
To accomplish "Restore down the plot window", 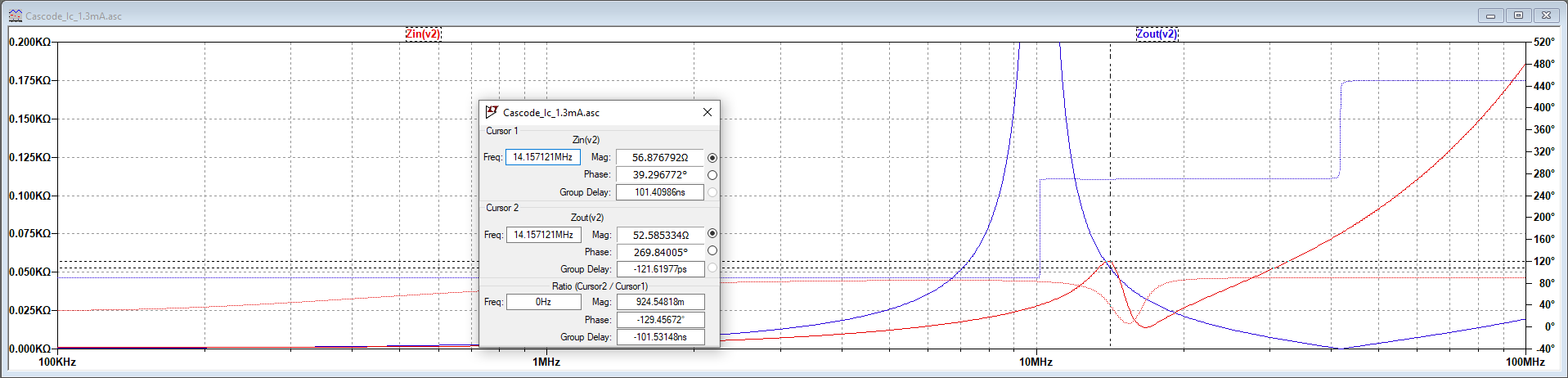I will (1518, 16).
